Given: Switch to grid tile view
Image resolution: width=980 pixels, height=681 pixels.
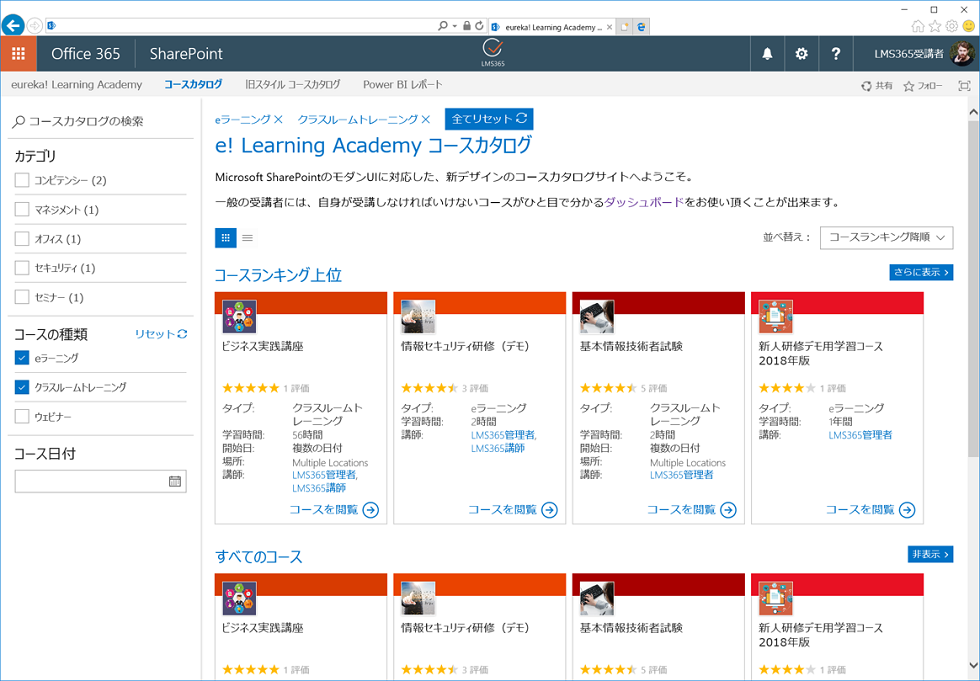Looking at the screenshot, I should 225,238.
